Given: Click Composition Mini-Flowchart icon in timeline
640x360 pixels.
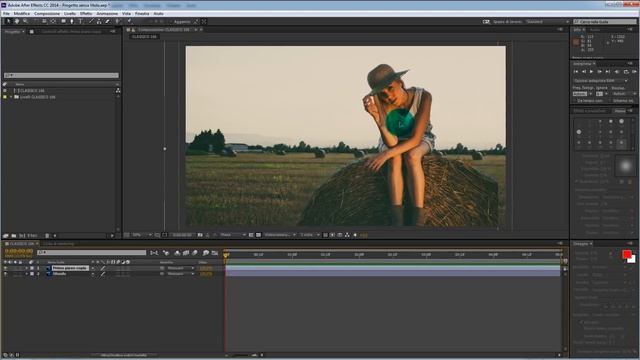Looking at the screenshot, I should tap(154, 253).
